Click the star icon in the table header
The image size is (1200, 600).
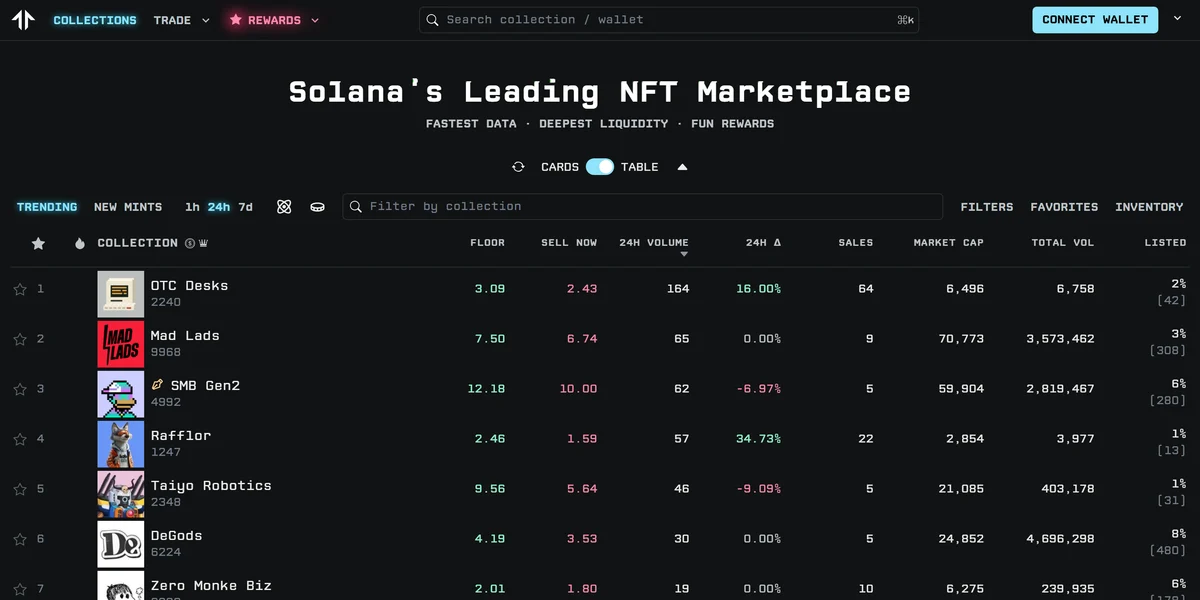[38, 243]
